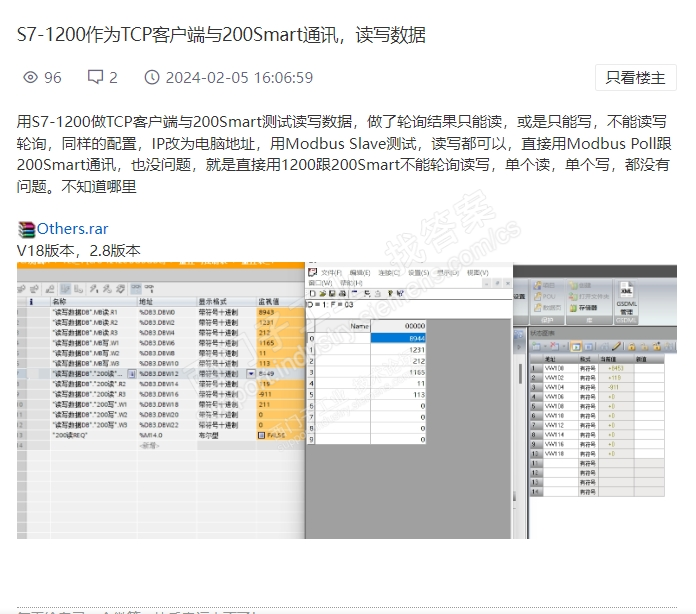Select VW100 address in status chart

pos(560,368)
